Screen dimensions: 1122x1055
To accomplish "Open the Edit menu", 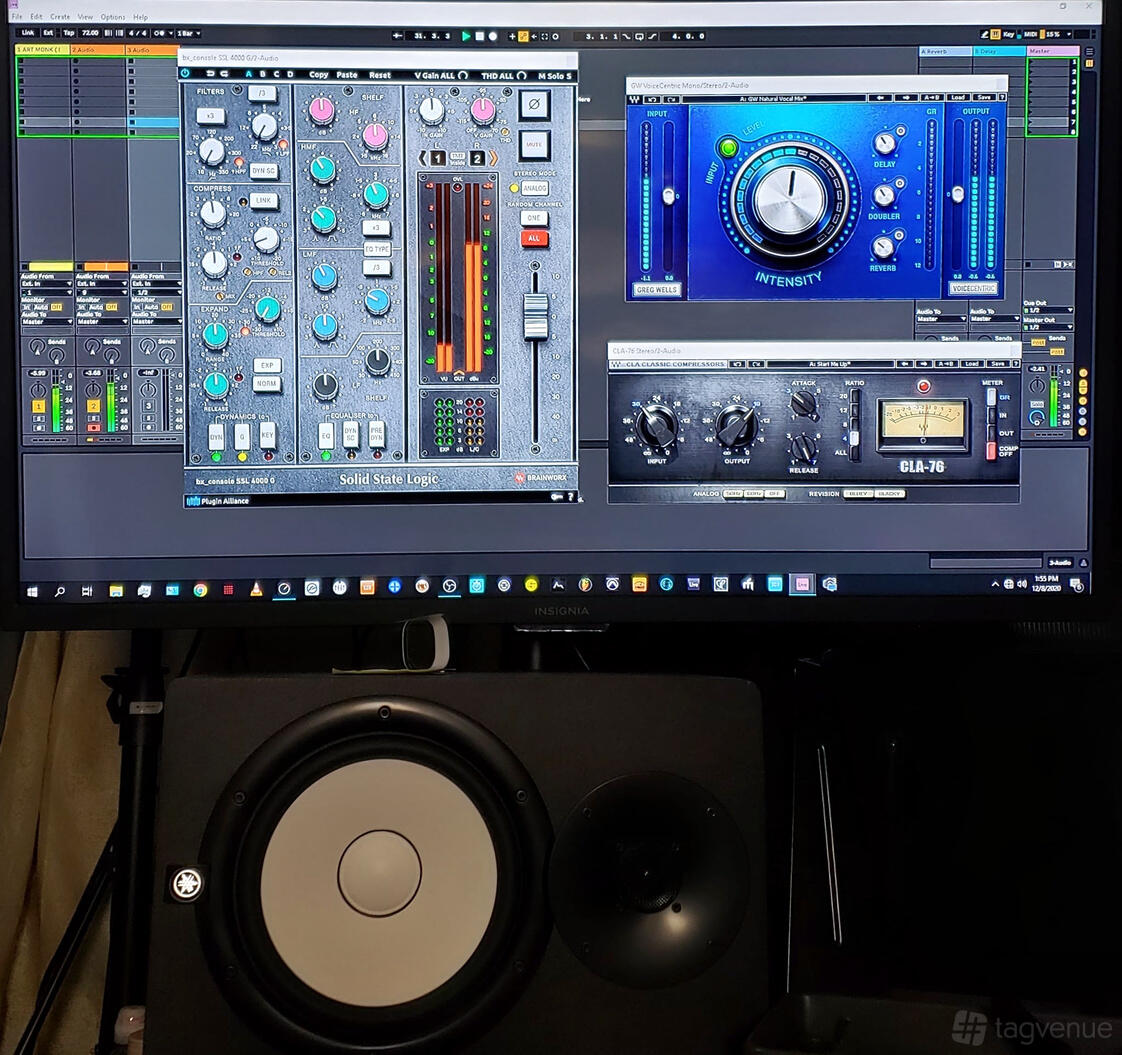I will click(x=36, y=16).
